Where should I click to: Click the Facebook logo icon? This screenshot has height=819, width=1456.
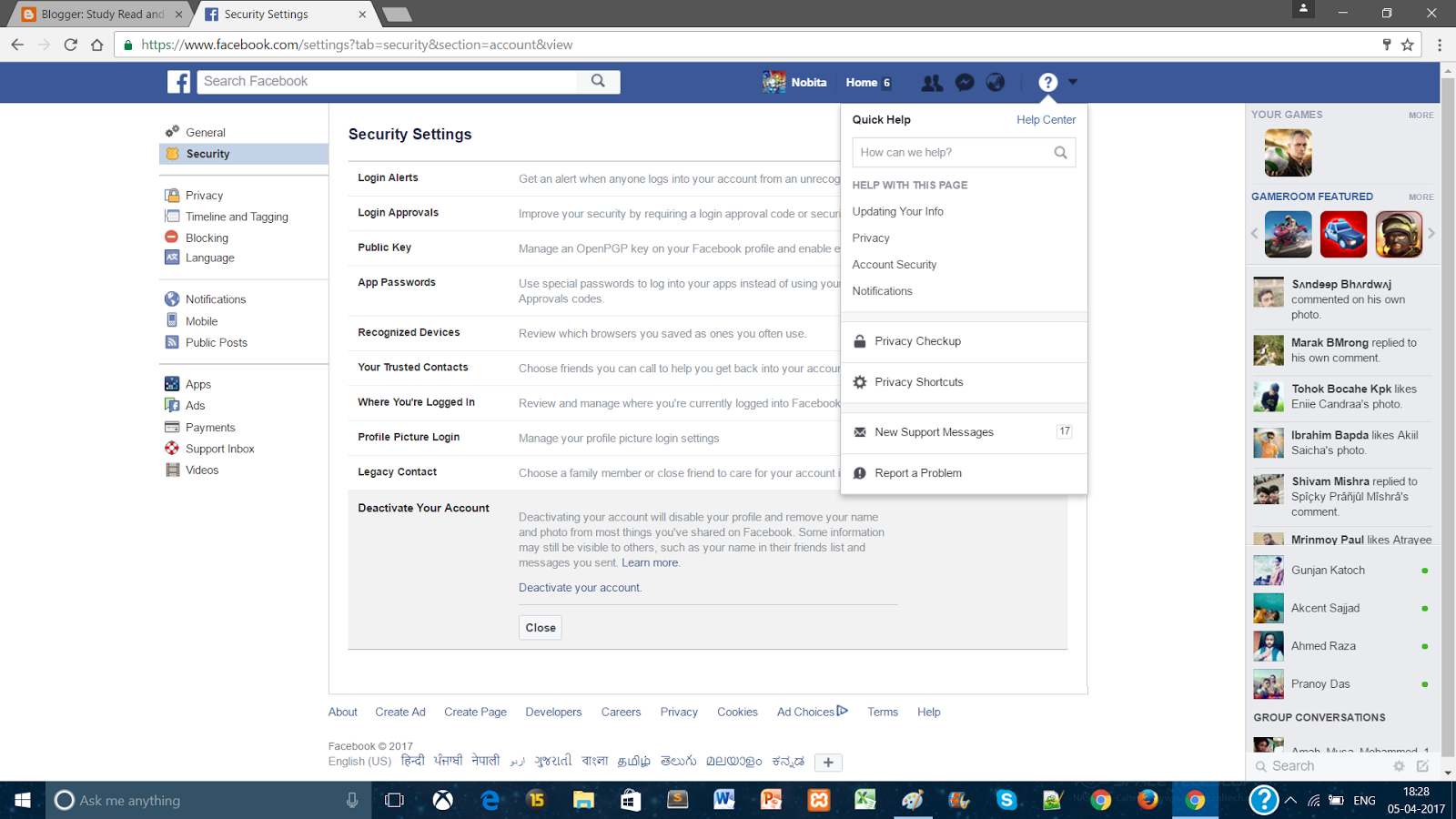[178, 82]
